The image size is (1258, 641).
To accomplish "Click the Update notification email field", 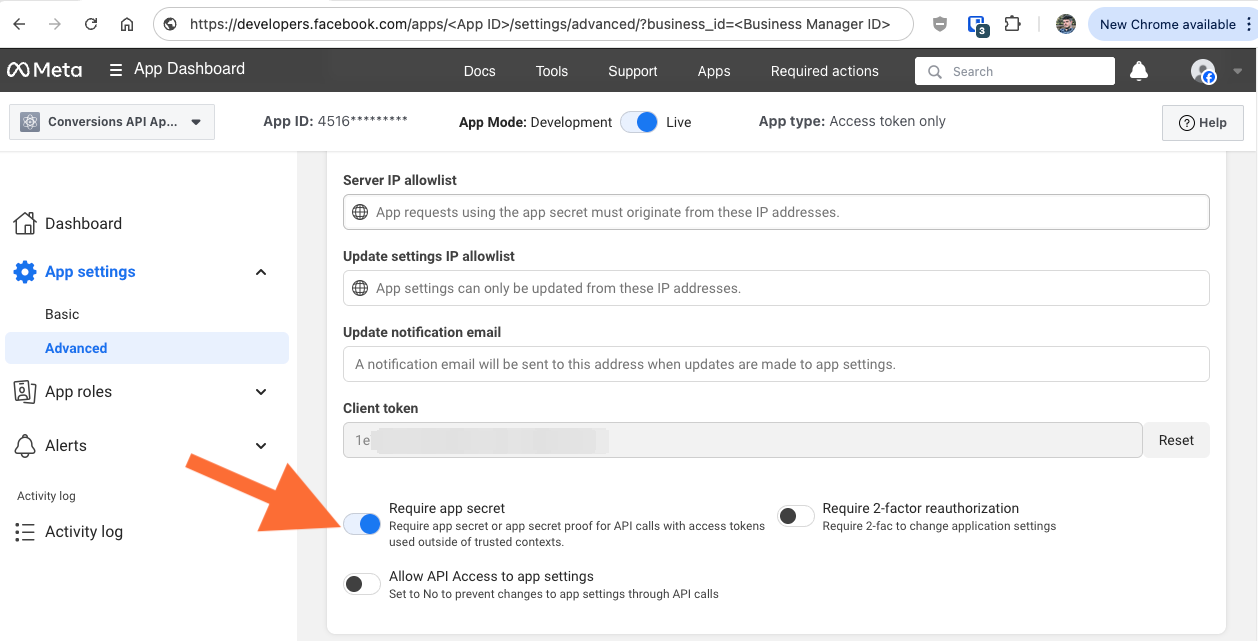I will 776,364.
